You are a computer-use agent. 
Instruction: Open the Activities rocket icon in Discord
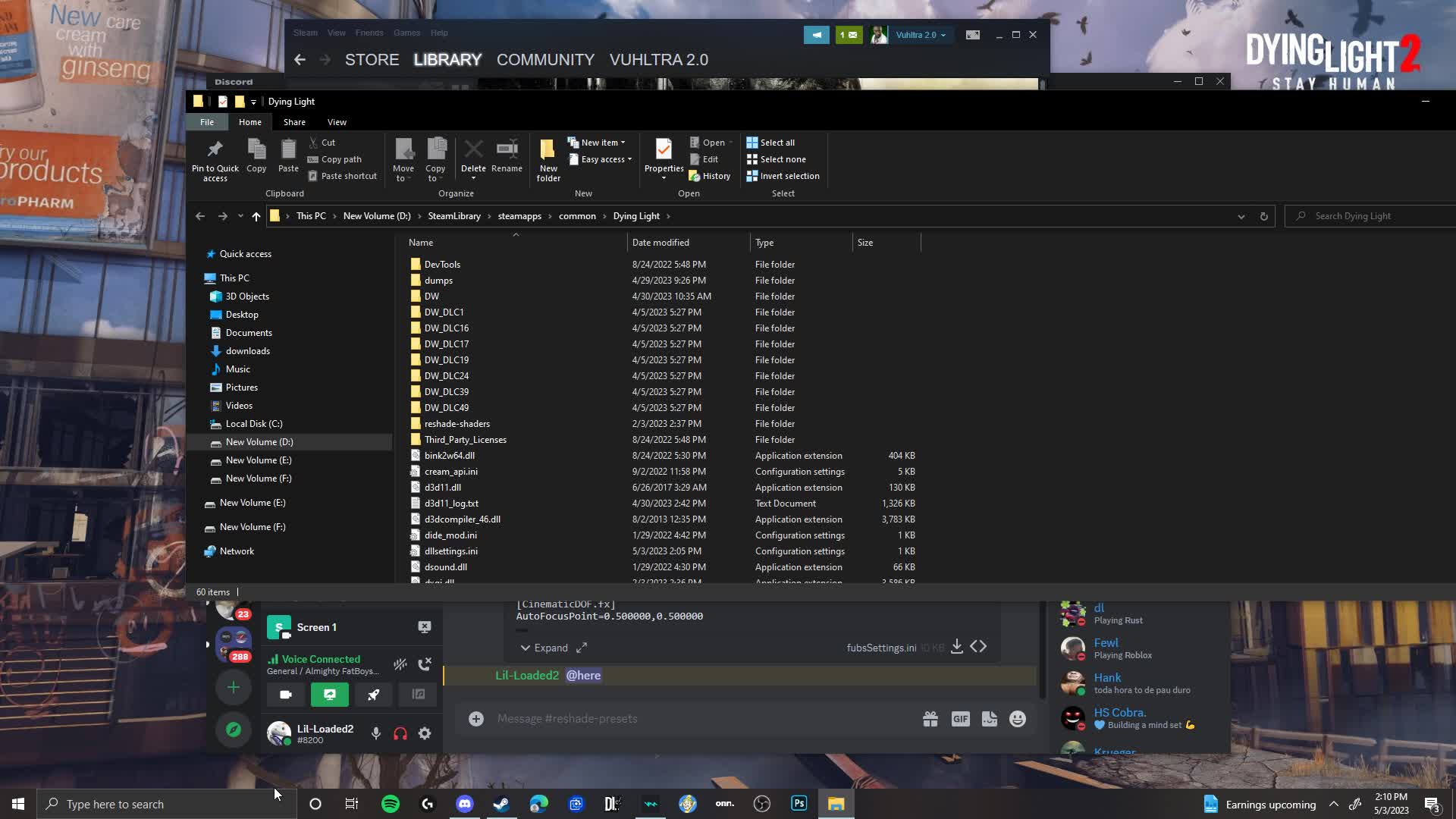click(373, 694)
